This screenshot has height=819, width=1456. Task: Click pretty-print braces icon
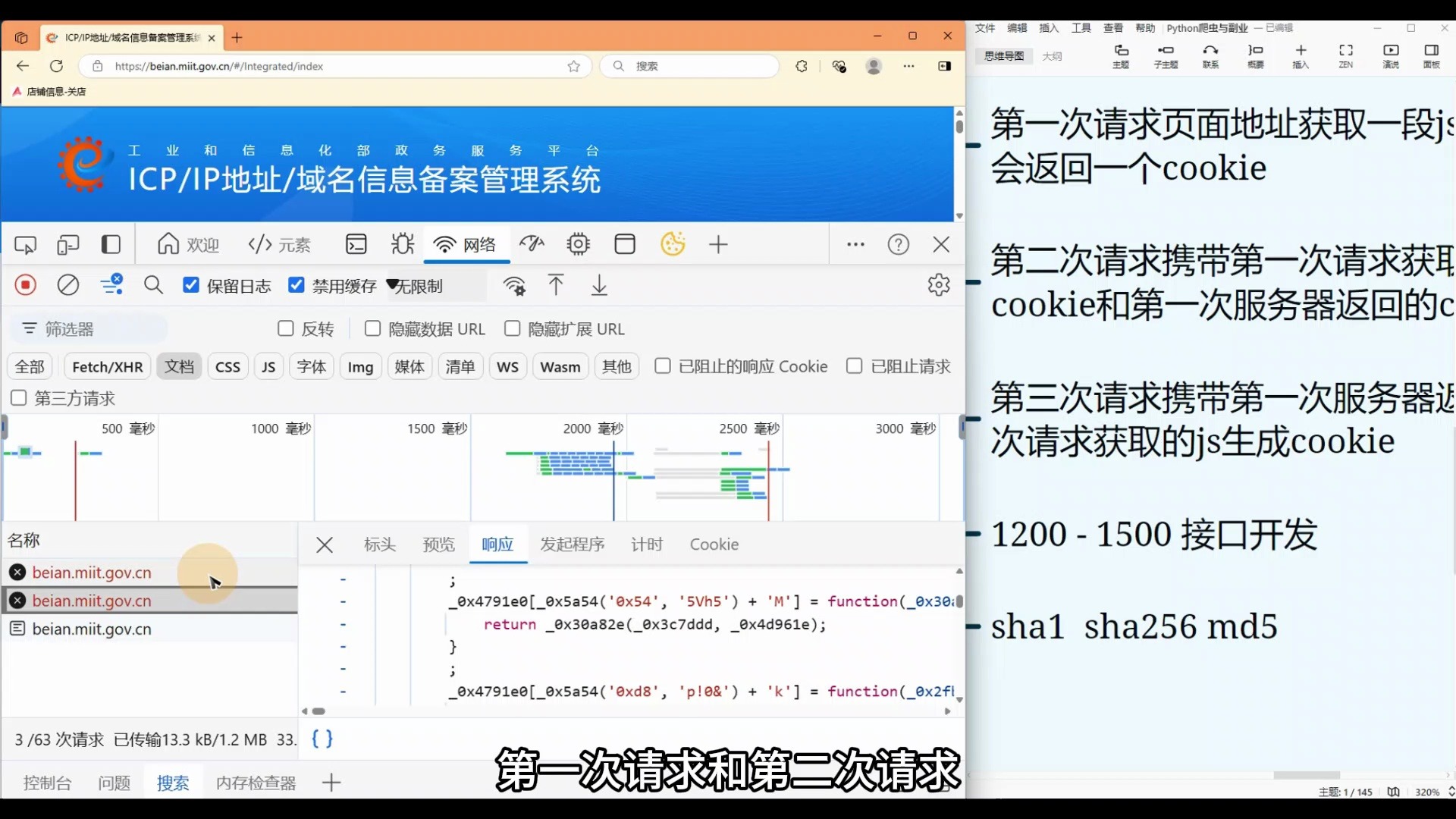(322, 739)
